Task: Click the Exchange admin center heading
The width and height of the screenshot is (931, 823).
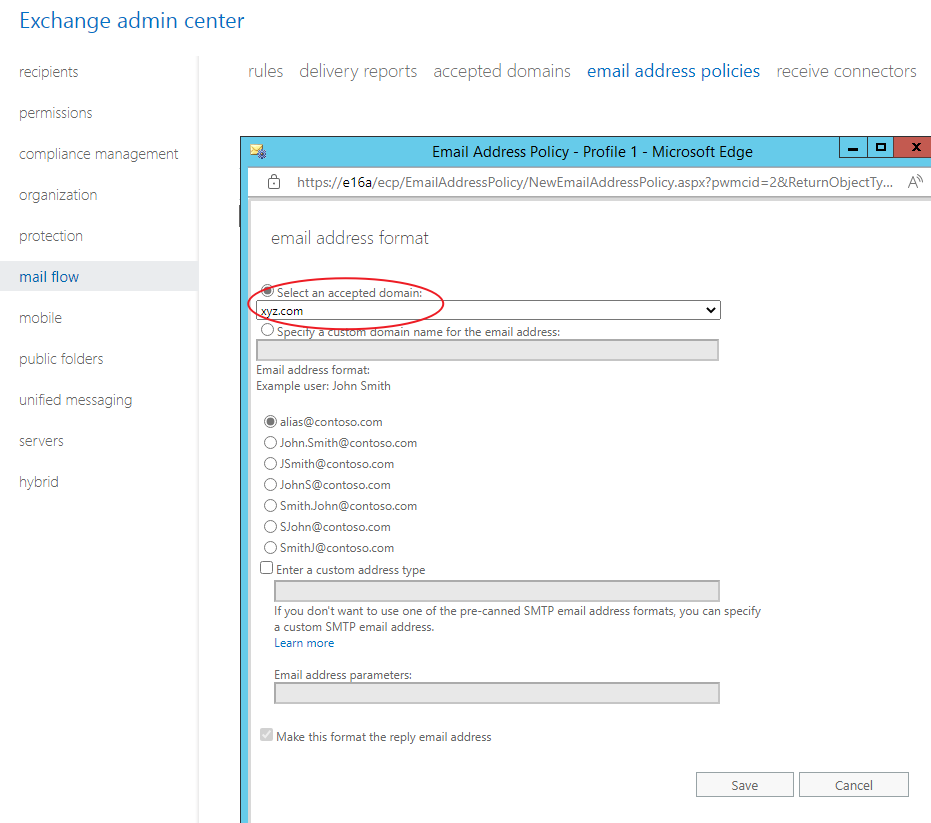Action: pos(132,21)
